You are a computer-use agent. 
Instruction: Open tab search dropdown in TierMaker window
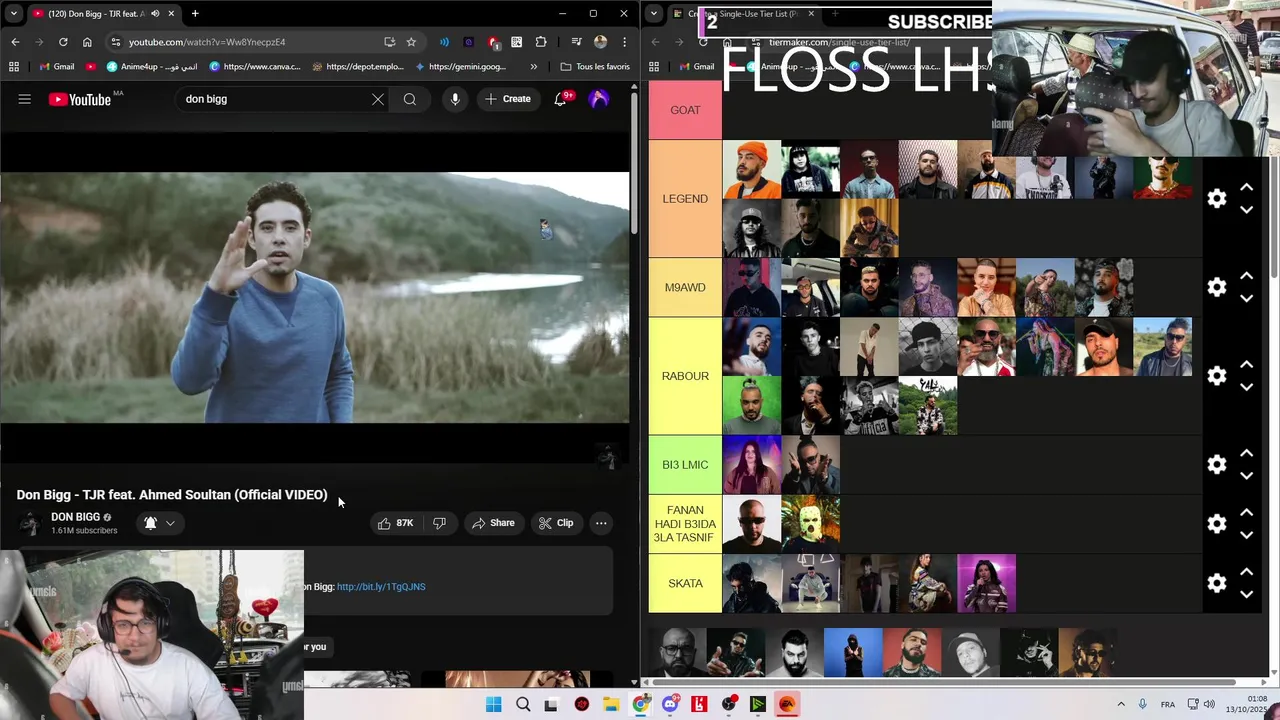(653, 14)
